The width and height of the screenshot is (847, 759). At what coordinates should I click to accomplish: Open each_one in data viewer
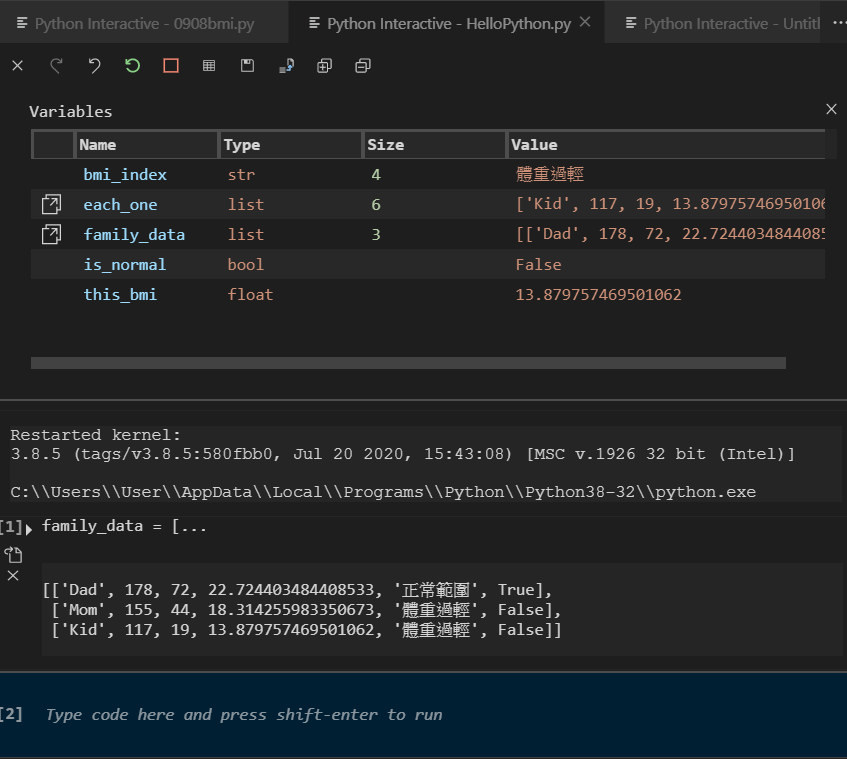[x=51, y=205]
